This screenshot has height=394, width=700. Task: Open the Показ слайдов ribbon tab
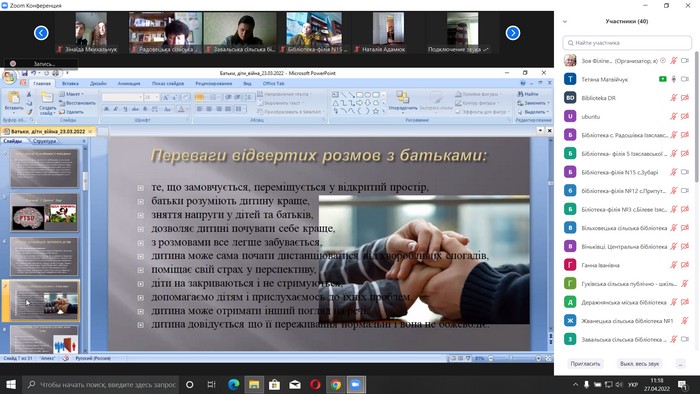coord(168,83)
